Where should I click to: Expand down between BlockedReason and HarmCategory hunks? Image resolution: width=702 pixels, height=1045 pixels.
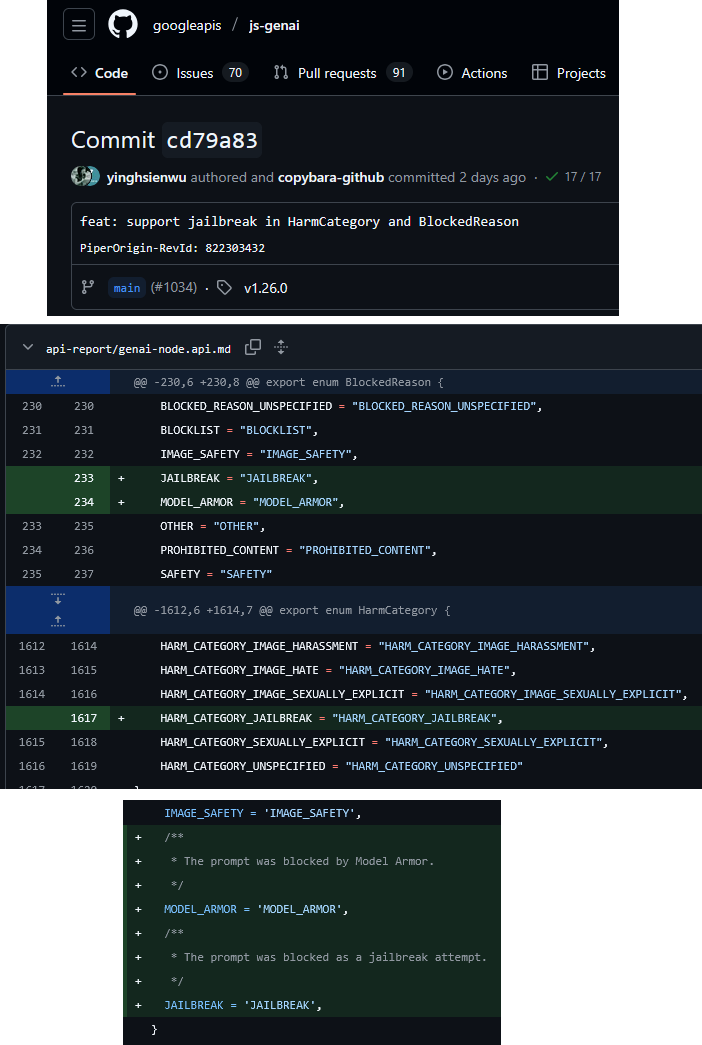pyautogui.click(x=58, y=598)
